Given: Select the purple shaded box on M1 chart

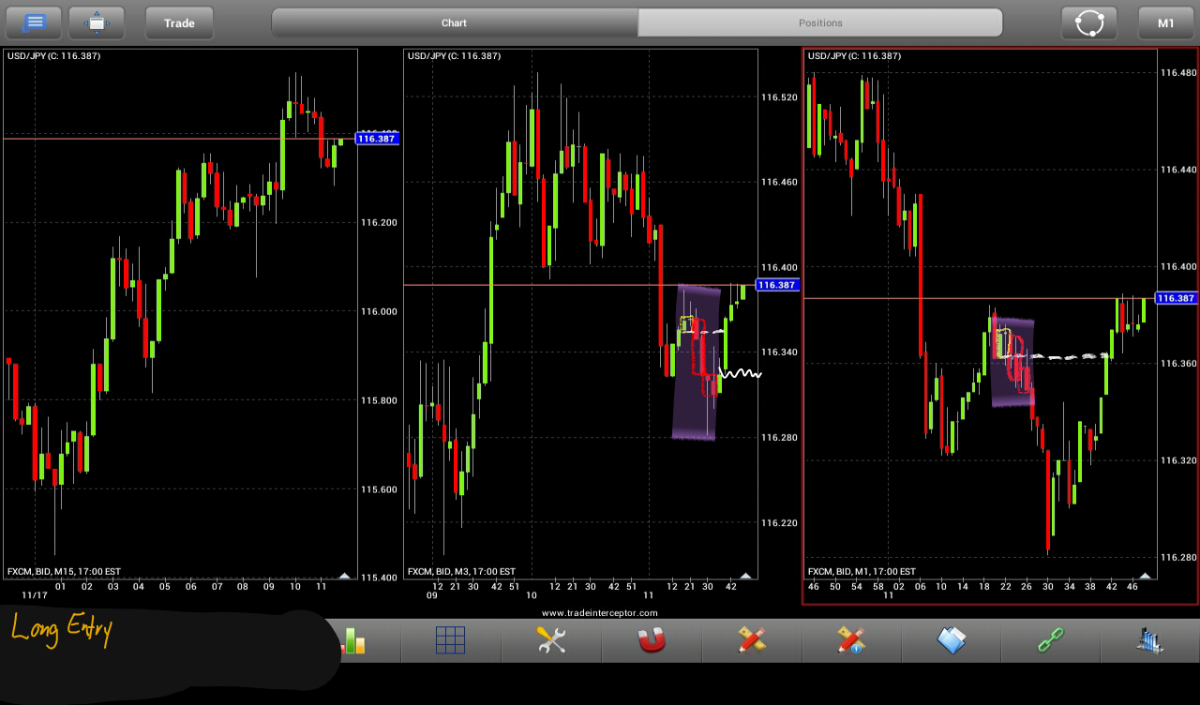Looking at the screenshot, I should click(x=1012, y=363).
